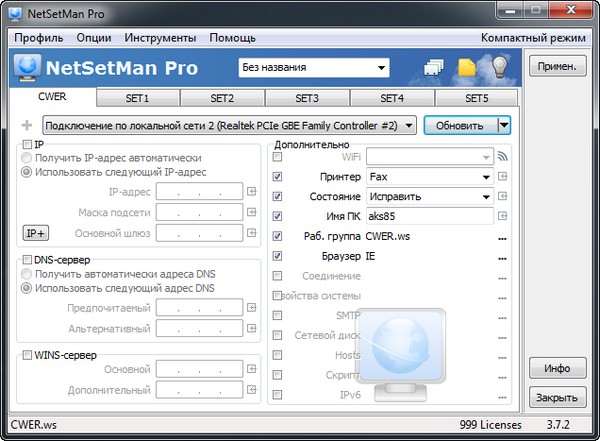The height and width of the screenshot is (441, 600).
Task: Open the Профиль menu
Action: (x=39, y=38)
